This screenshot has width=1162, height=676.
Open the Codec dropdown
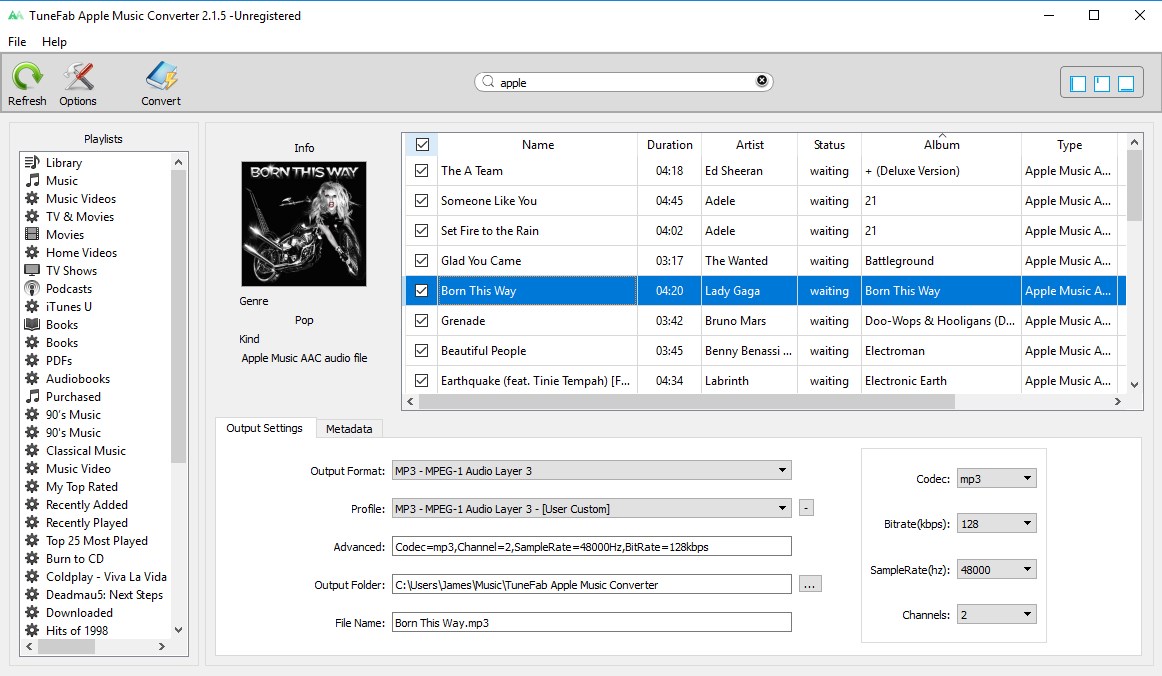point(996,479)
